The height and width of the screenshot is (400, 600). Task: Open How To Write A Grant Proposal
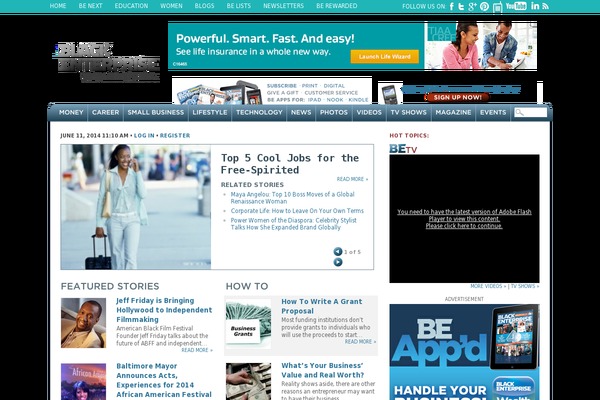click(322, 306)
